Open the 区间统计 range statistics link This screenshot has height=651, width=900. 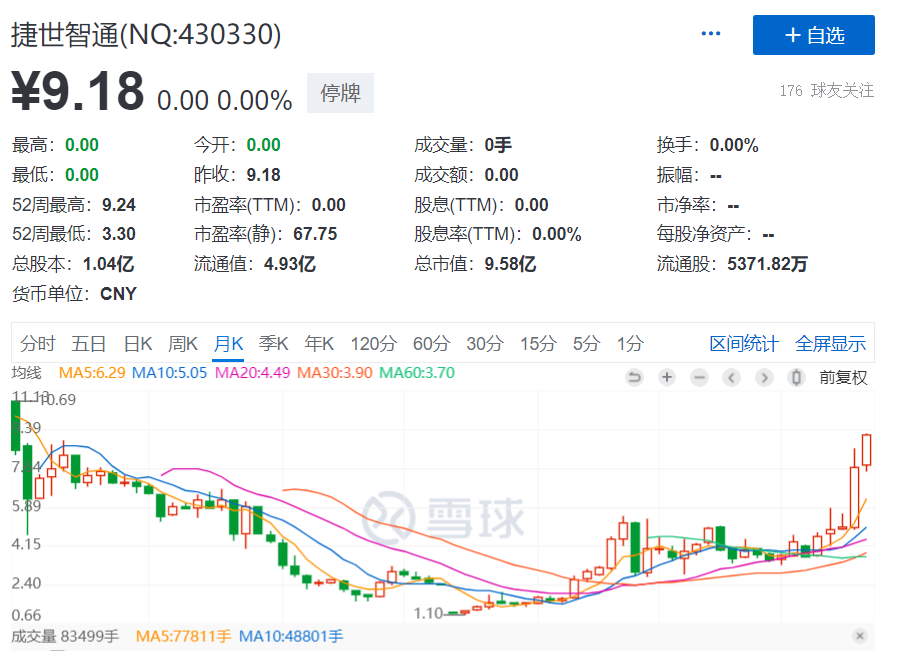(744, 344)
